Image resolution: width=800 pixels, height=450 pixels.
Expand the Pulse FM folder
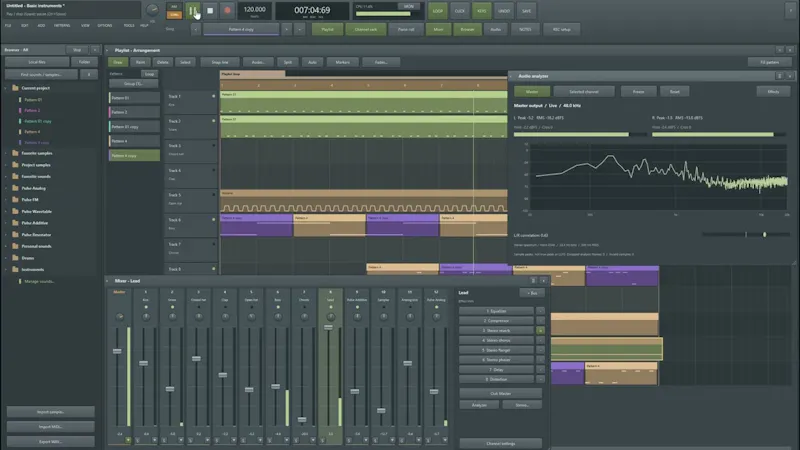coord(6,199)
